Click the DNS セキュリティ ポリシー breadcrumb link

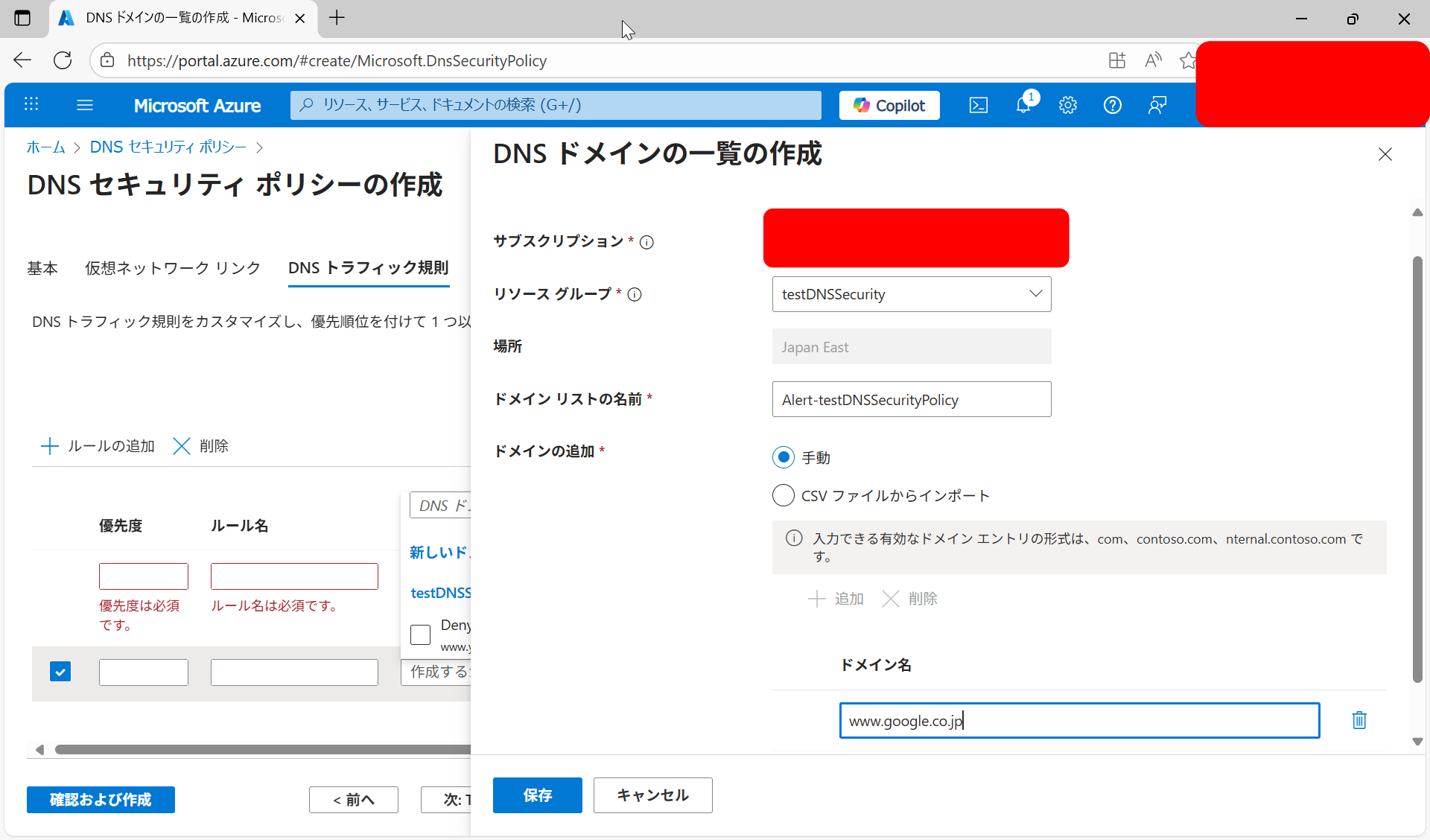[168, 147]
